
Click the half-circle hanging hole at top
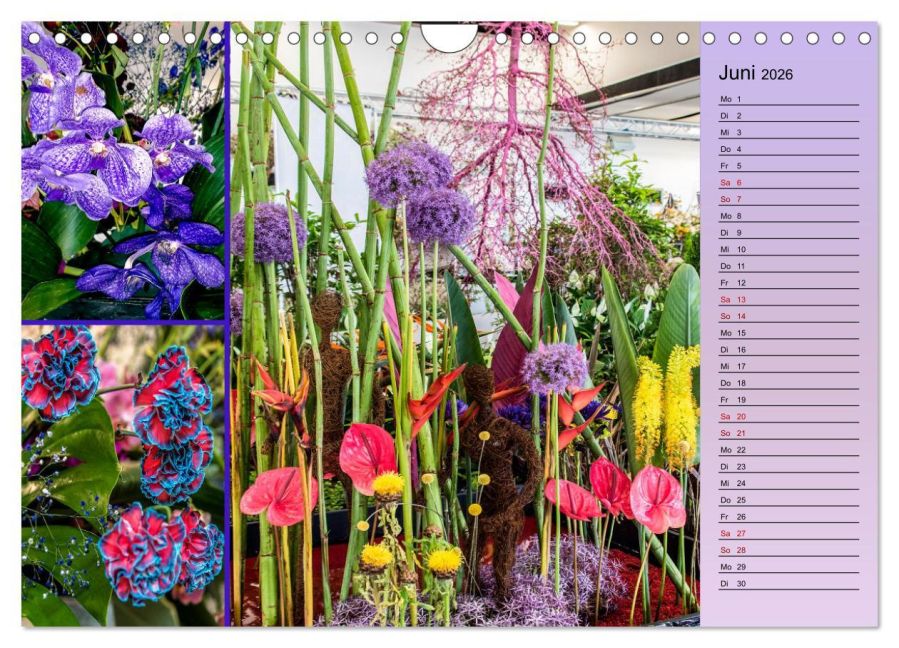click(449, 38)
